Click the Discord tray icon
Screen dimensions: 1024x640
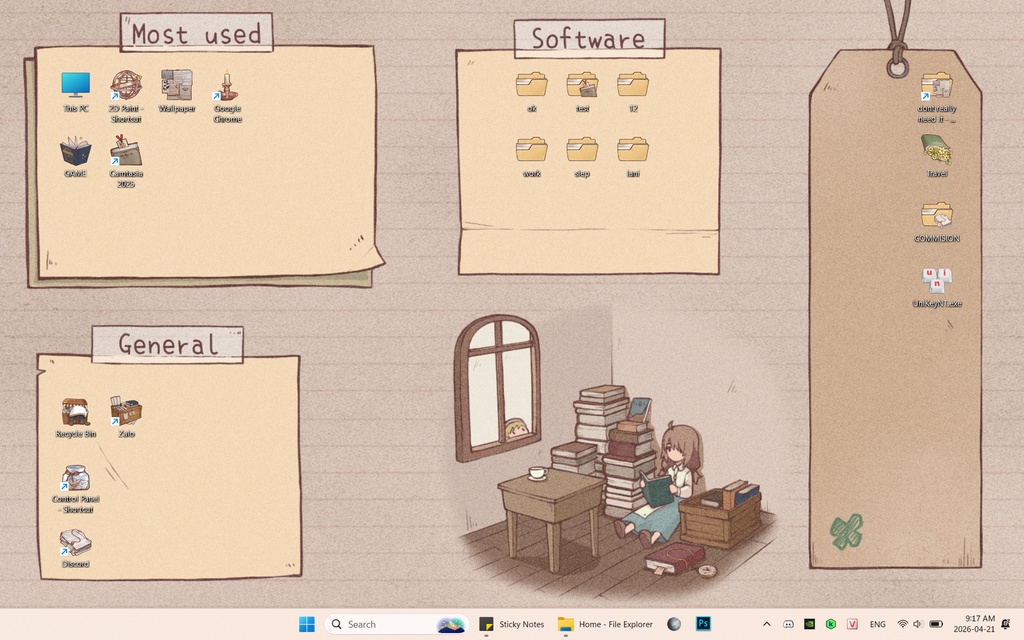(788, 624)
